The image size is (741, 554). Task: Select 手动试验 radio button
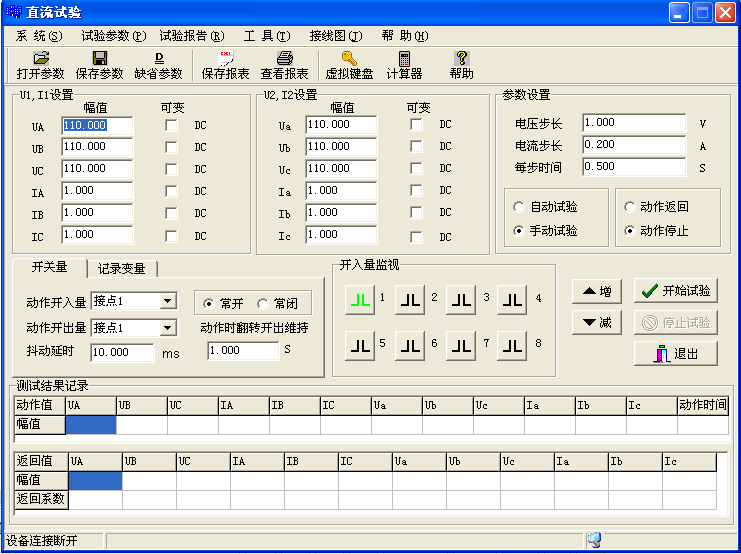click(519, 231)
